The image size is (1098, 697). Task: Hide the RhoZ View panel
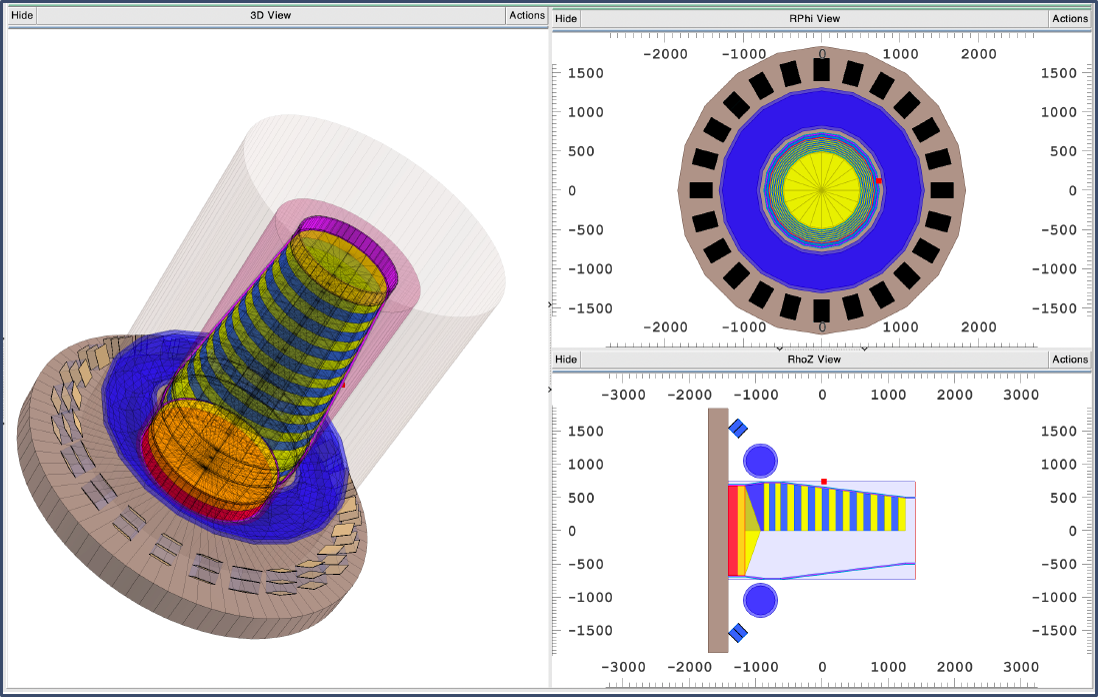[x=566, y=359]
